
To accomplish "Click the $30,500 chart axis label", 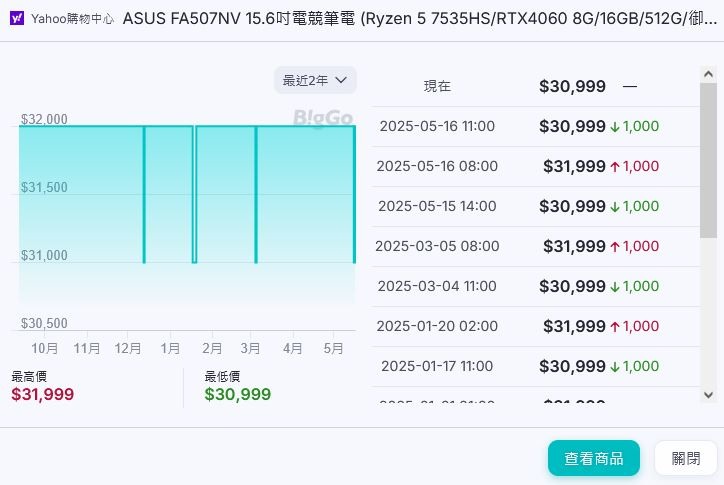I will pos(44,323).
